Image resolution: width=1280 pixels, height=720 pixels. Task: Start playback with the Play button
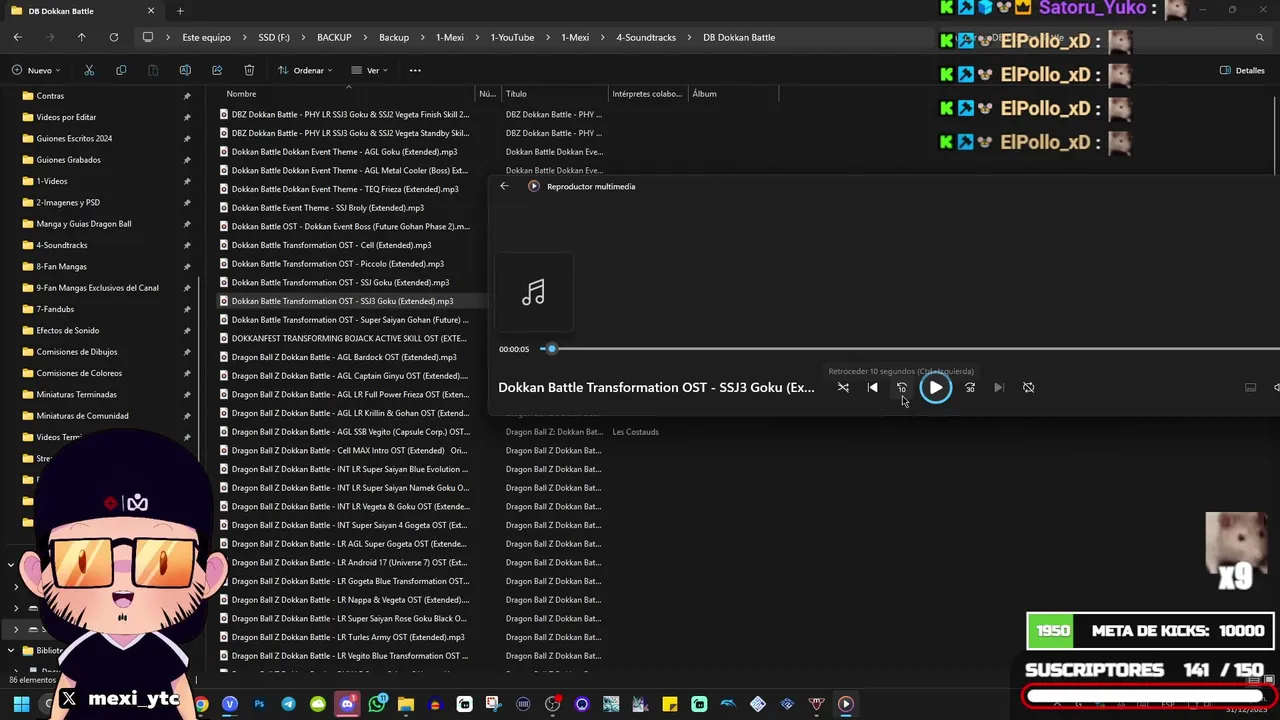[935, 388]
